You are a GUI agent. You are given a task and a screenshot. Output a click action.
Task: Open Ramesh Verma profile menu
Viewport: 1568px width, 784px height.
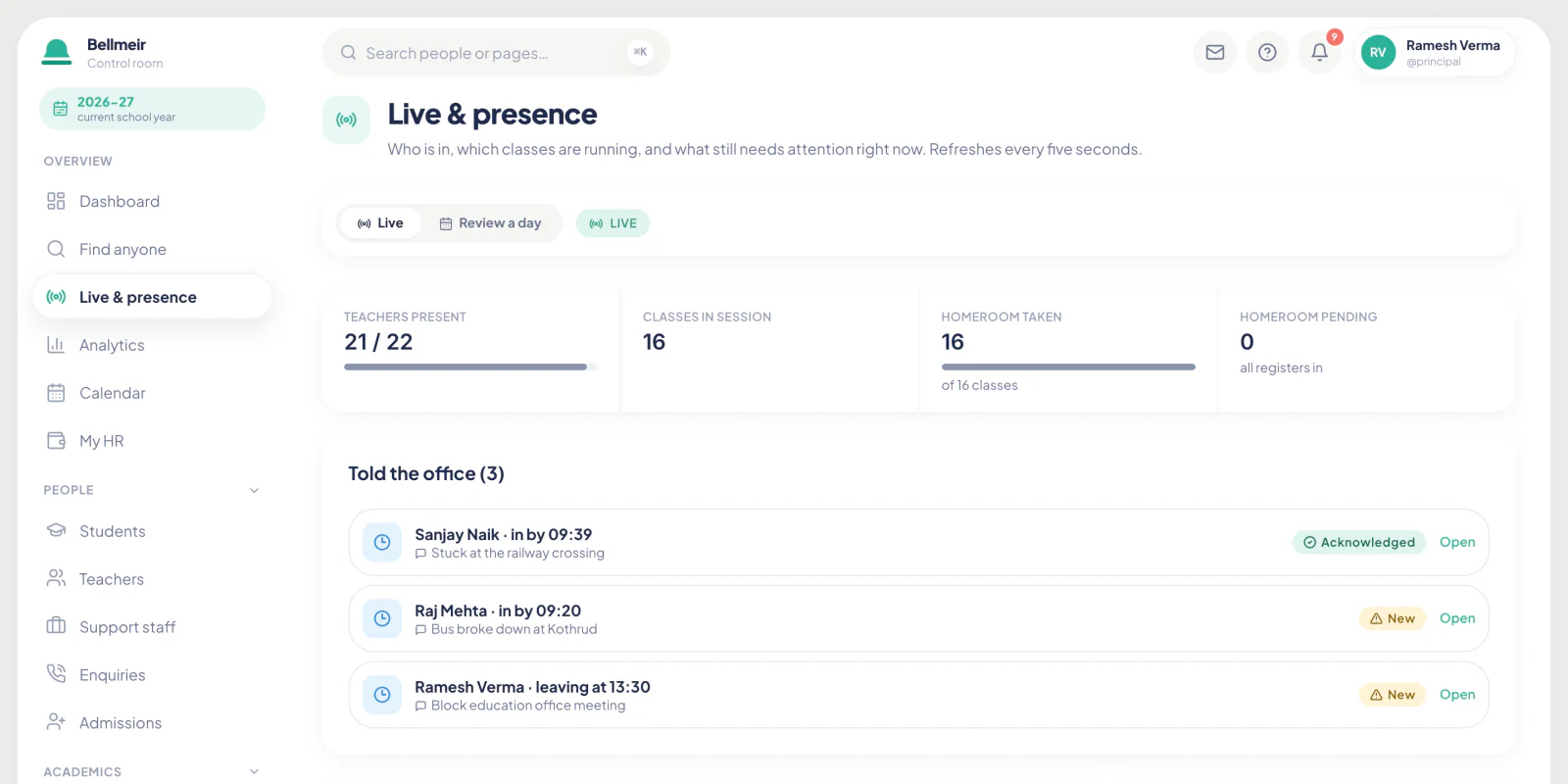coord(1436,52)
